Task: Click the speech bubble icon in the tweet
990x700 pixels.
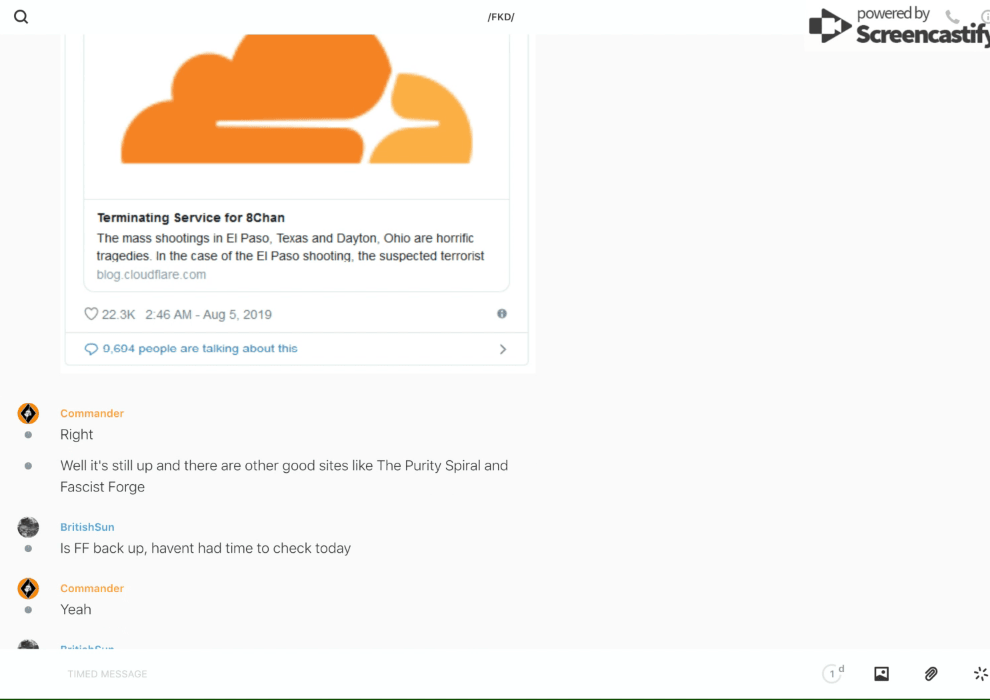Action: coord(91,349)
